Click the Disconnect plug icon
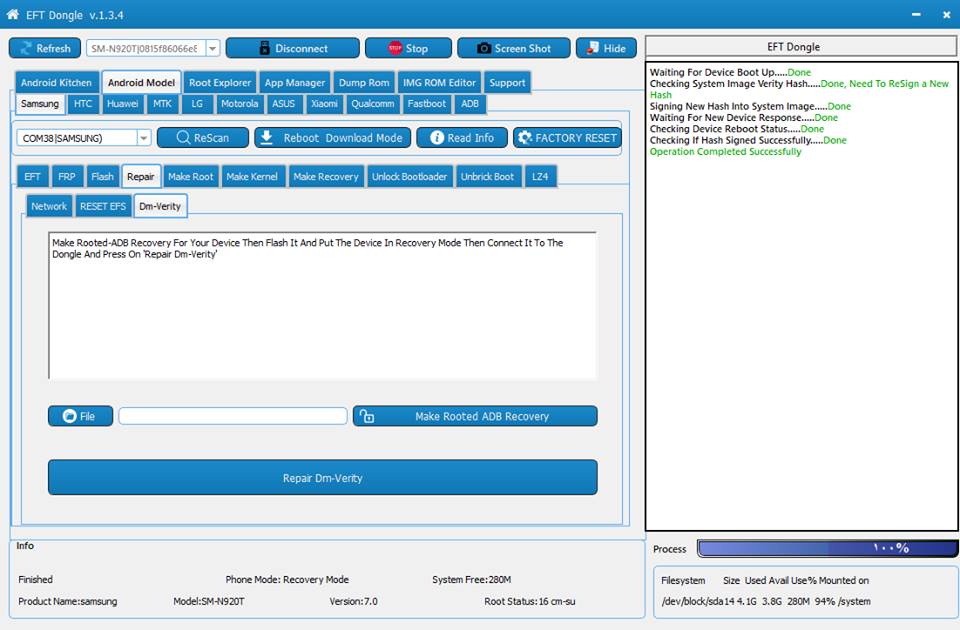The height and width of the screenshot is (630, 960). (x=264, y=48)
